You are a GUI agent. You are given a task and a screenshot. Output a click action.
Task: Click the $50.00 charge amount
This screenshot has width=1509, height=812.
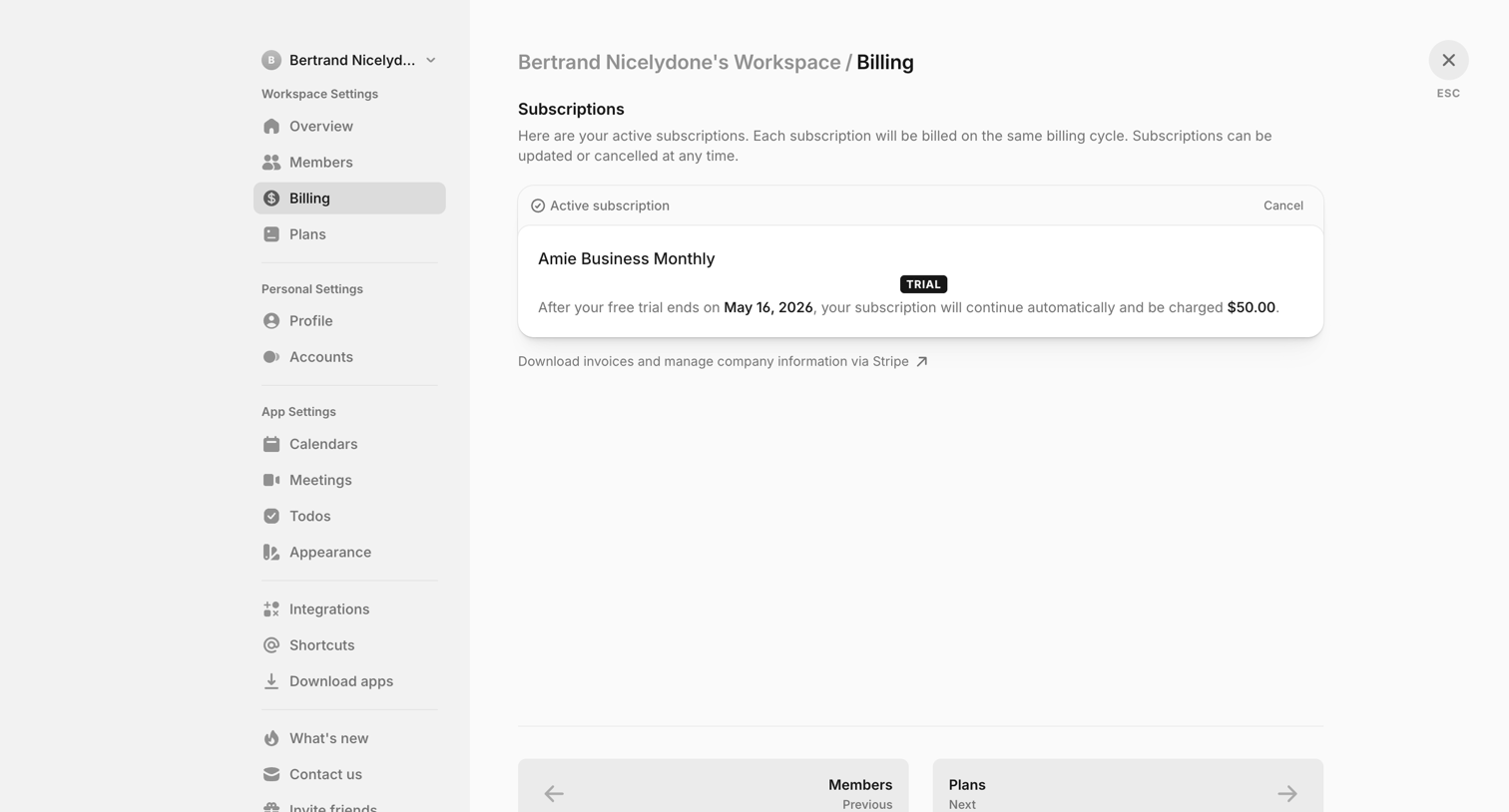tap(1252, 307)
